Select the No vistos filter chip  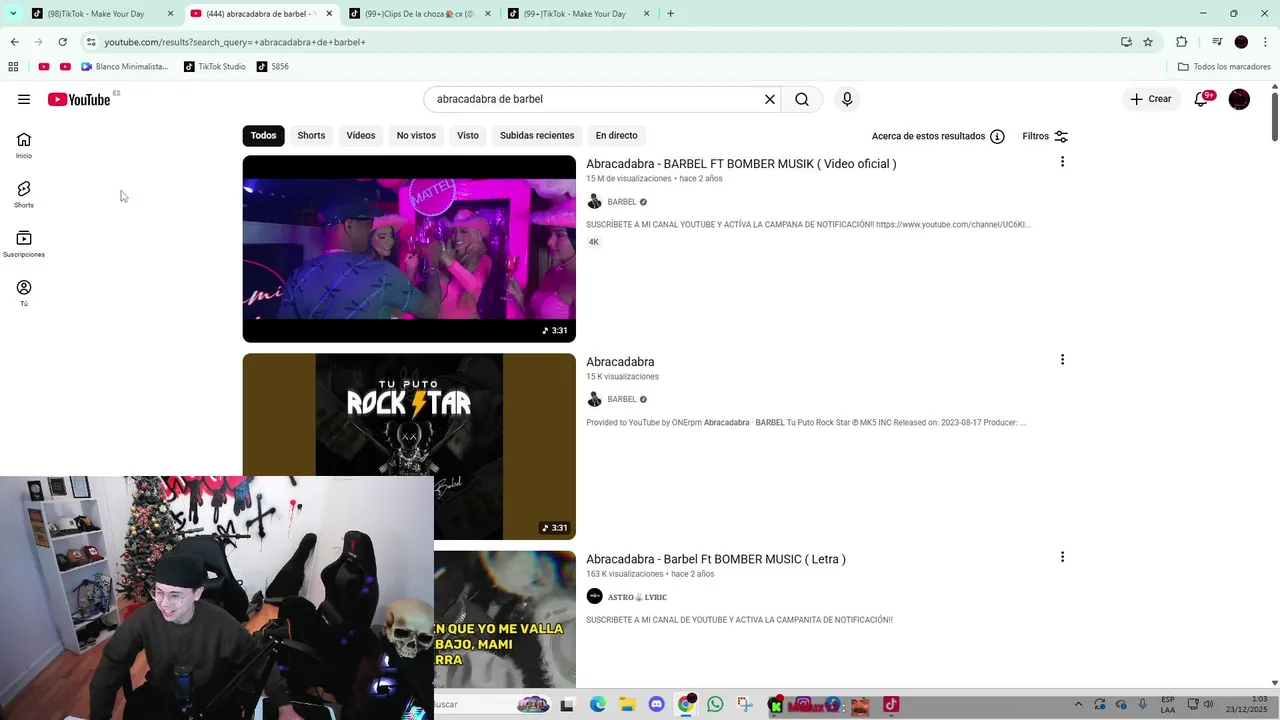[x=416, y=136]
